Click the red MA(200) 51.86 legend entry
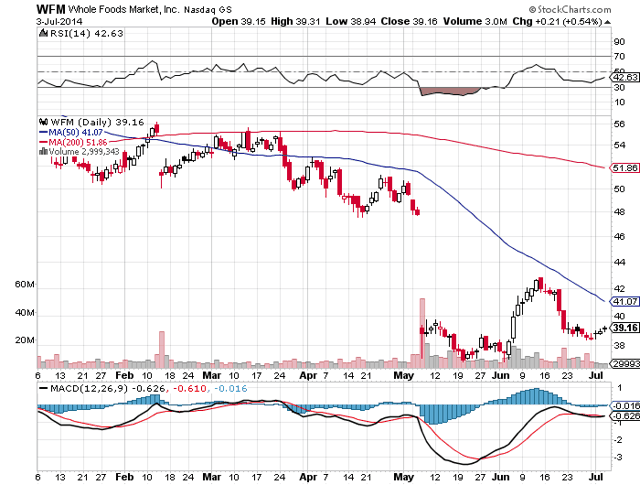Image resolution: width=640 pixels, height=485 pixels. click(x=73, y=142)
